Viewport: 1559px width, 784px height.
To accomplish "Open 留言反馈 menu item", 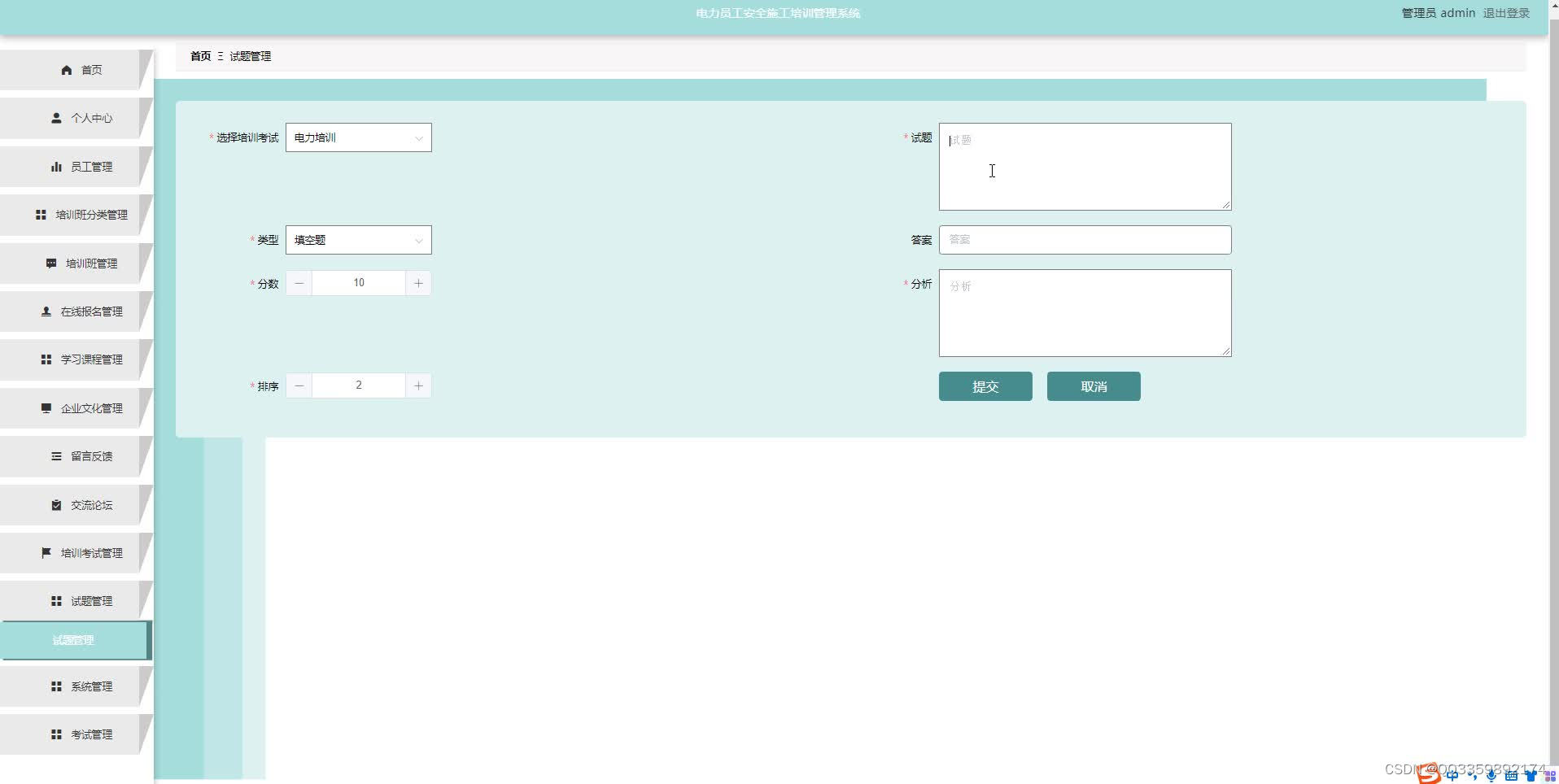I will point(76,456).
